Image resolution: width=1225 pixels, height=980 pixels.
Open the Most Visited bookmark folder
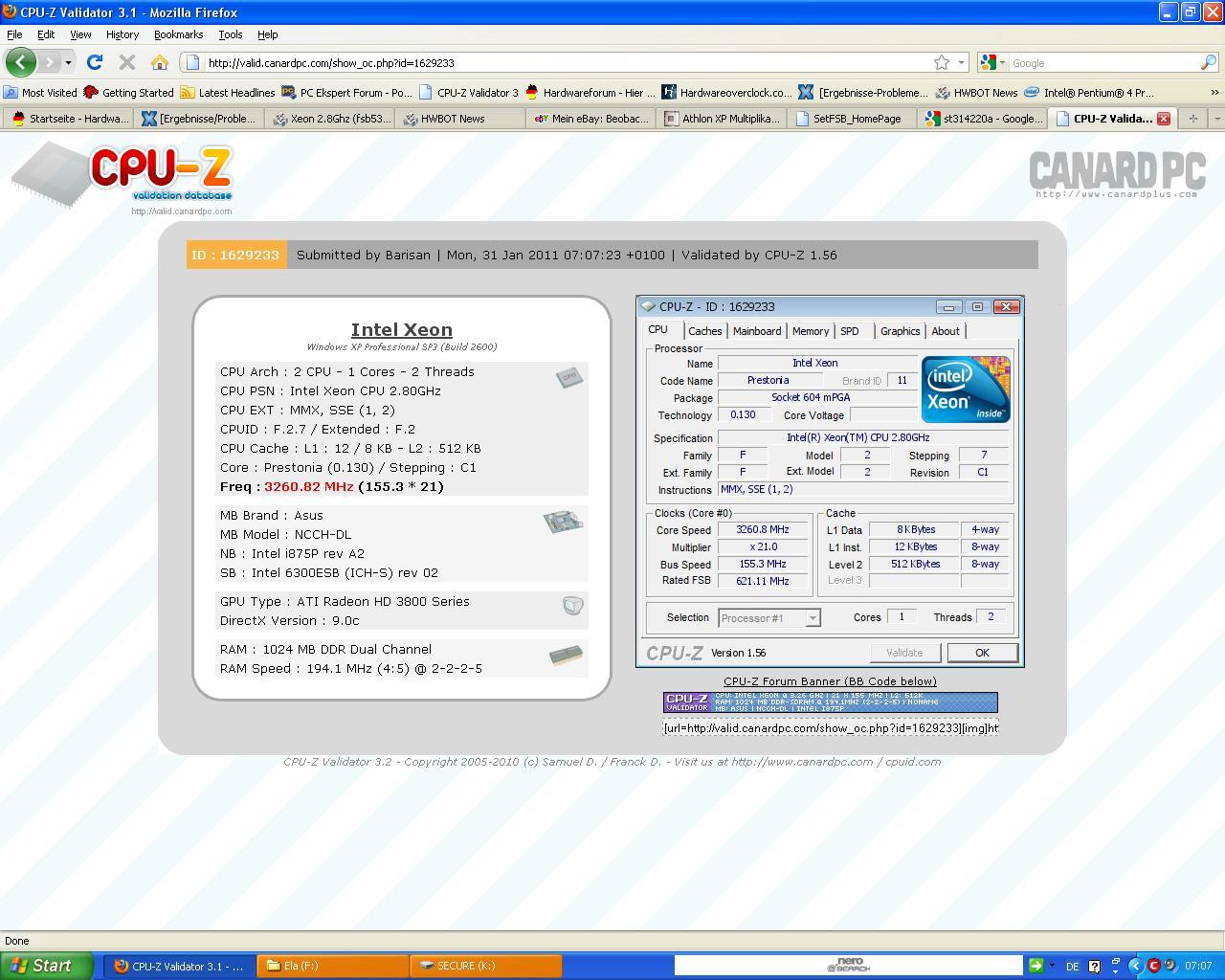pyautogui.click(x=40, y=93)
